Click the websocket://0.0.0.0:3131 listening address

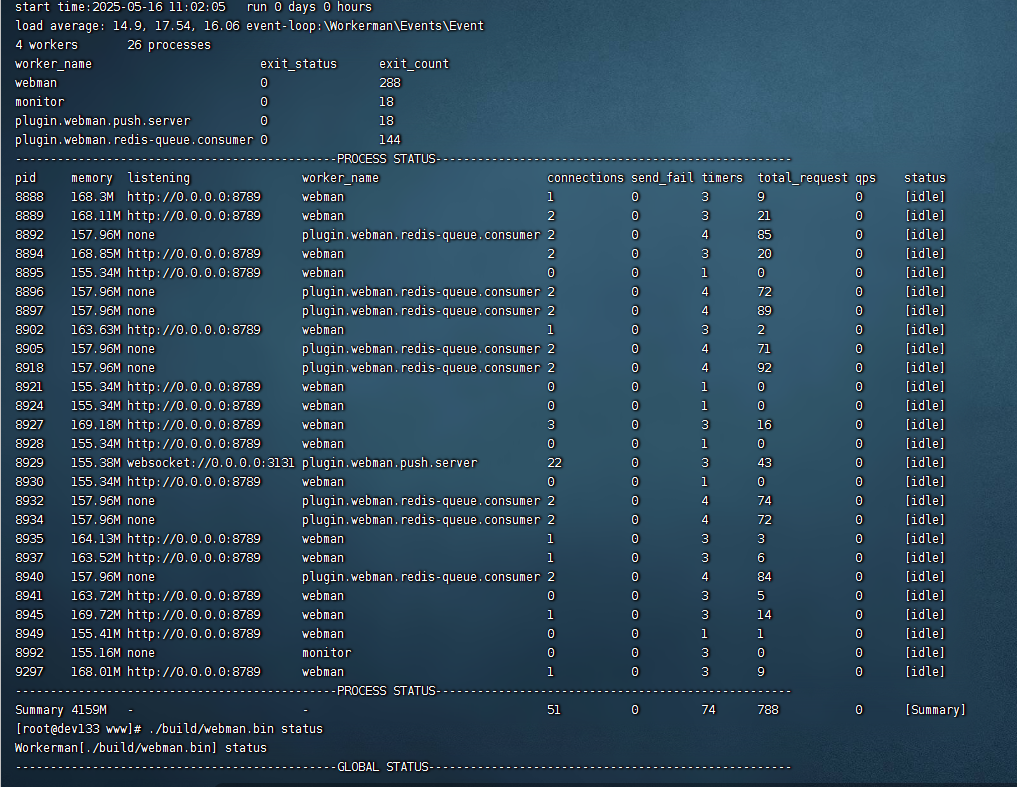coord(211,463)
